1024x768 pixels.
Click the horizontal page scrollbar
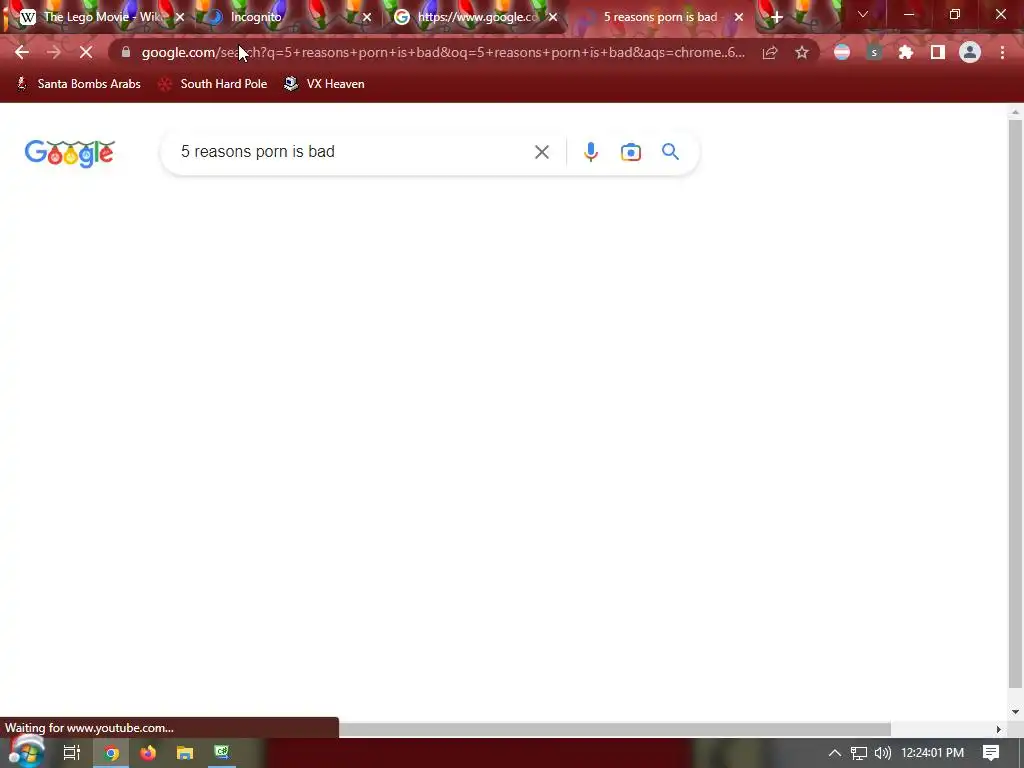[614, 729]
